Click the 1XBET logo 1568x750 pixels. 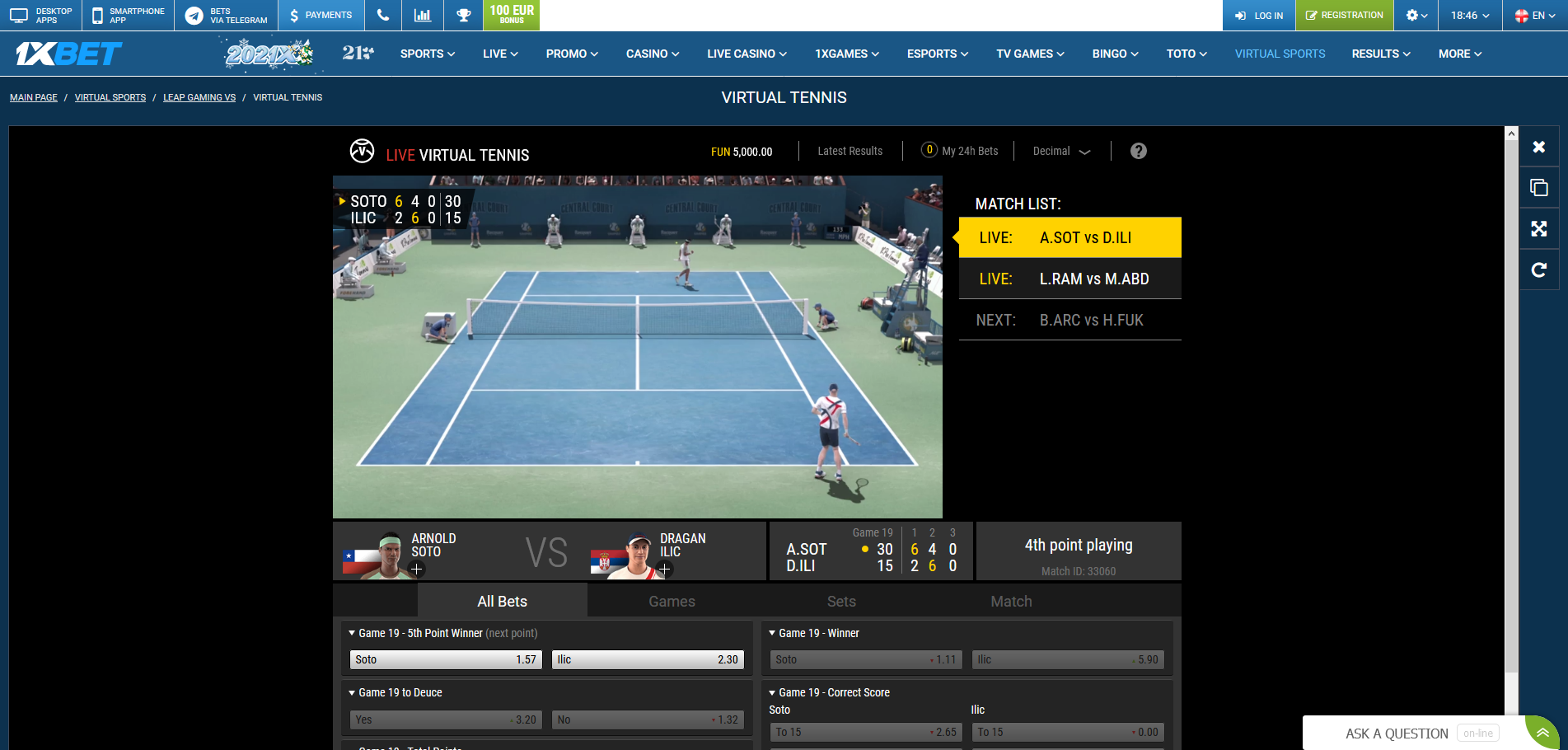(x=69, y=54)
